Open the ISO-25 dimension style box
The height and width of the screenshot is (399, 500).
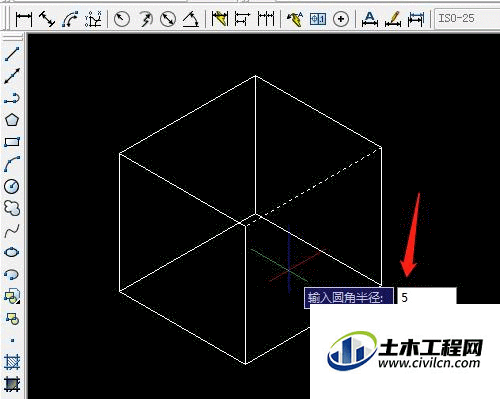(467, 18)
